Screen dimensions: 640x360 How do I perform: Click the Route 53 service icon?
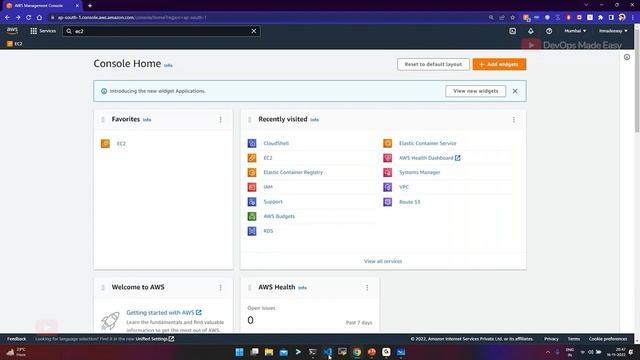click(387, 202)
